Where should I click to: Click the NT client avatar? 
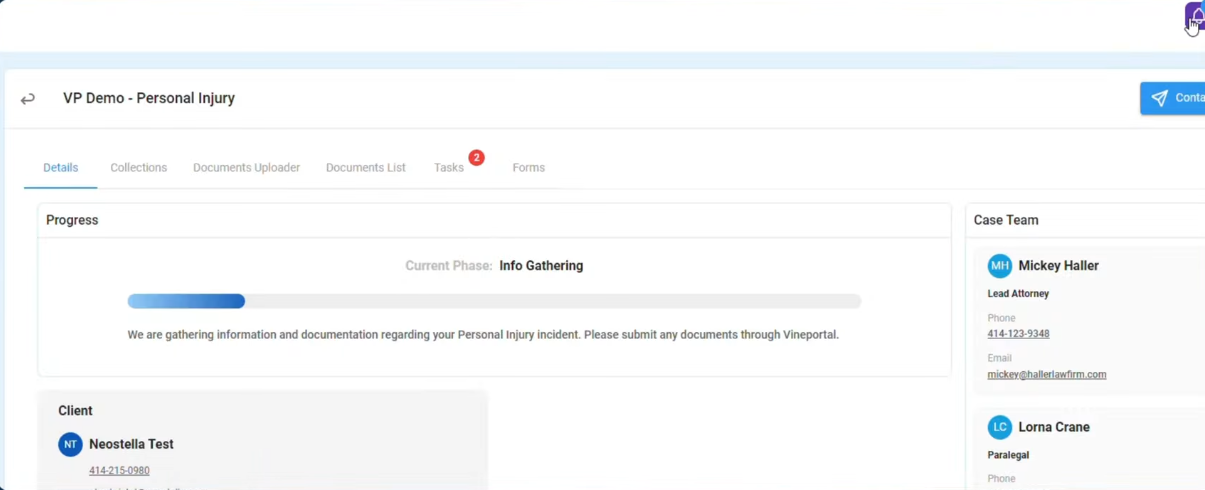tap(70, 444)
